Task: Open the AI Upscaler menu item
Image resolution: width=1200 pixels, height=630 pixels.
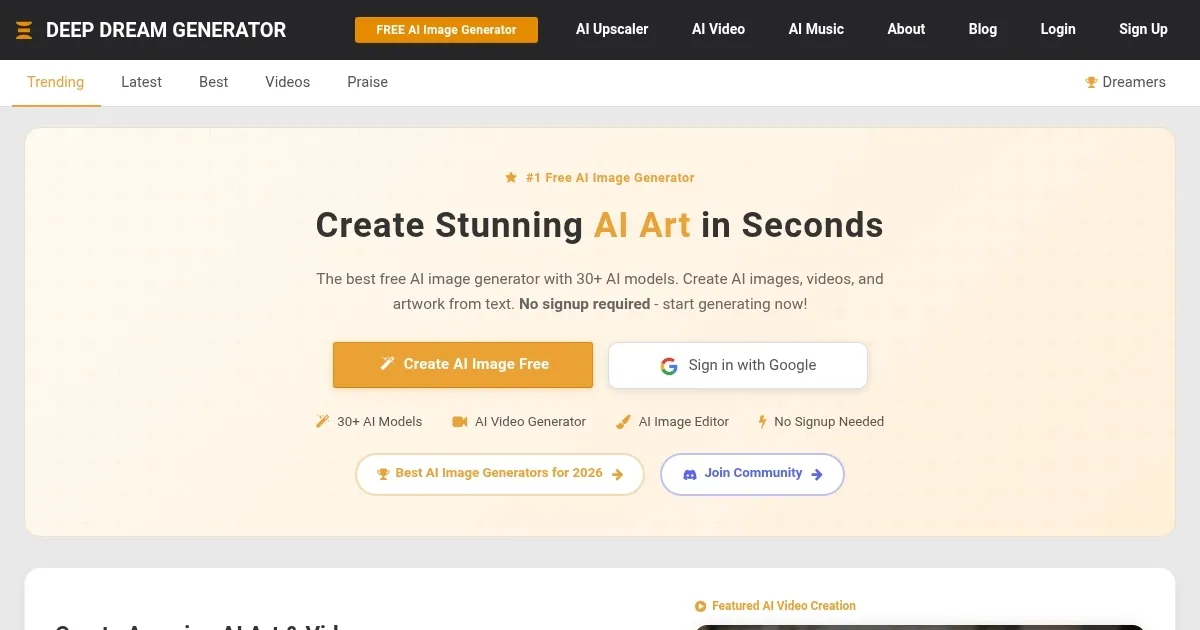Action: (x=612, y=29)
